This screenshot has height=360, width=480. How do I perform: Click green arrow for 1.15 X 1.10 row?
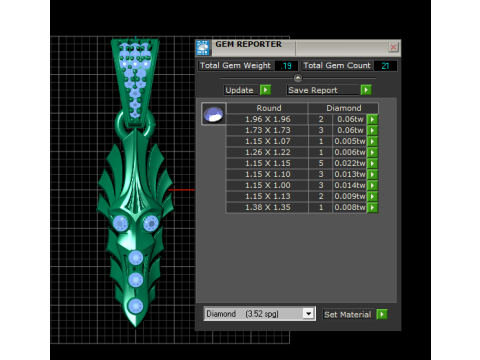pos(372,174)
